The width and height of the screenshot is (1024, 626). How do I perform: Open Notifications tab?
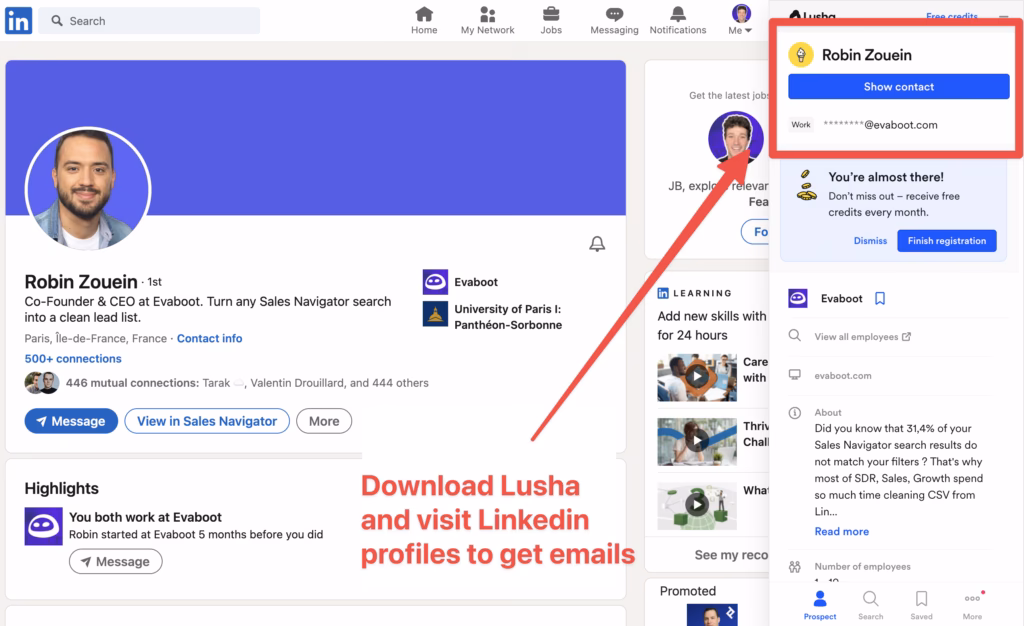tap(678, 20)
